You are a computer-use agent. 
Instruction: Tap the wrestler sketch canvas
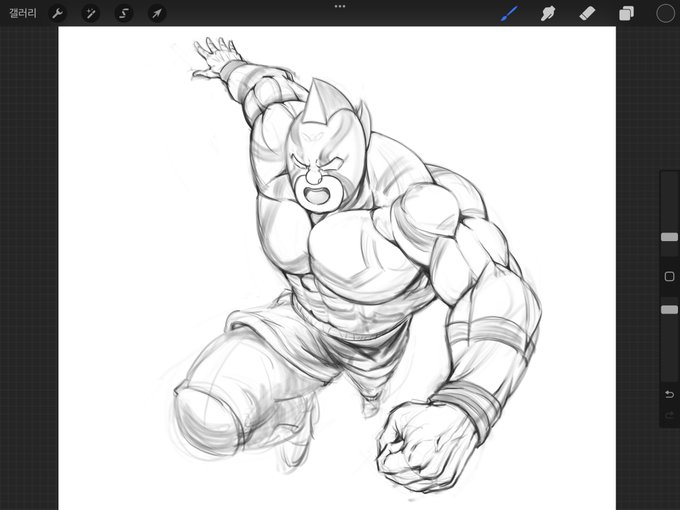pyautogui.click(x=337, y=268)
